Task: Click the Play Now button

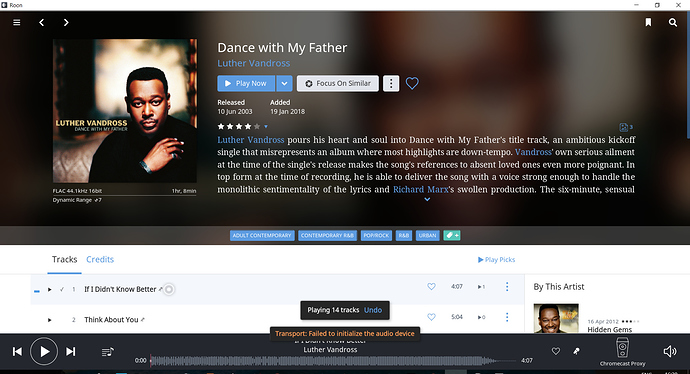Action: 246,83
